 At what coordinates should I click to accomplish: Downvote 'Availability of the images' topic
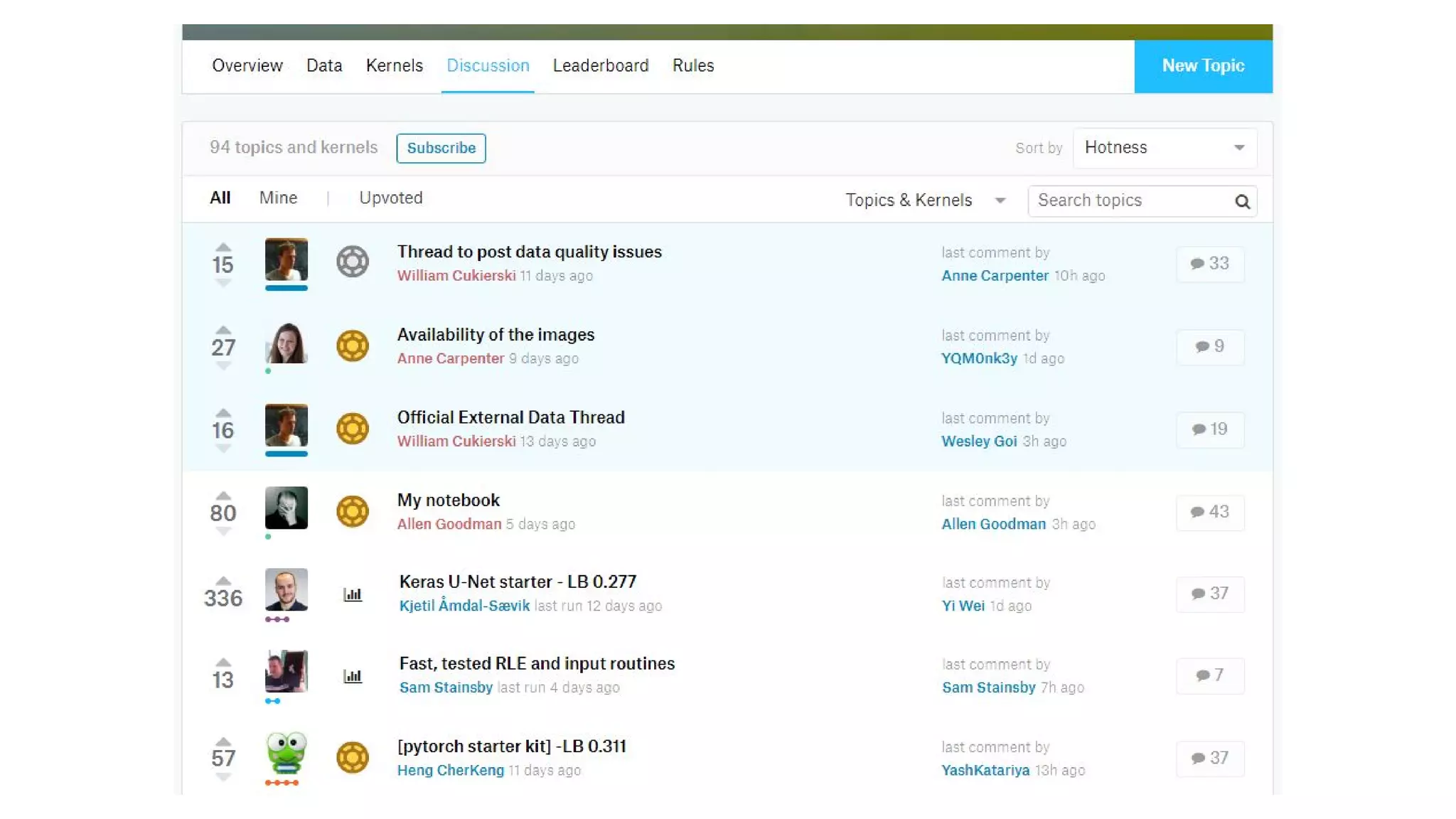(223, 366)
